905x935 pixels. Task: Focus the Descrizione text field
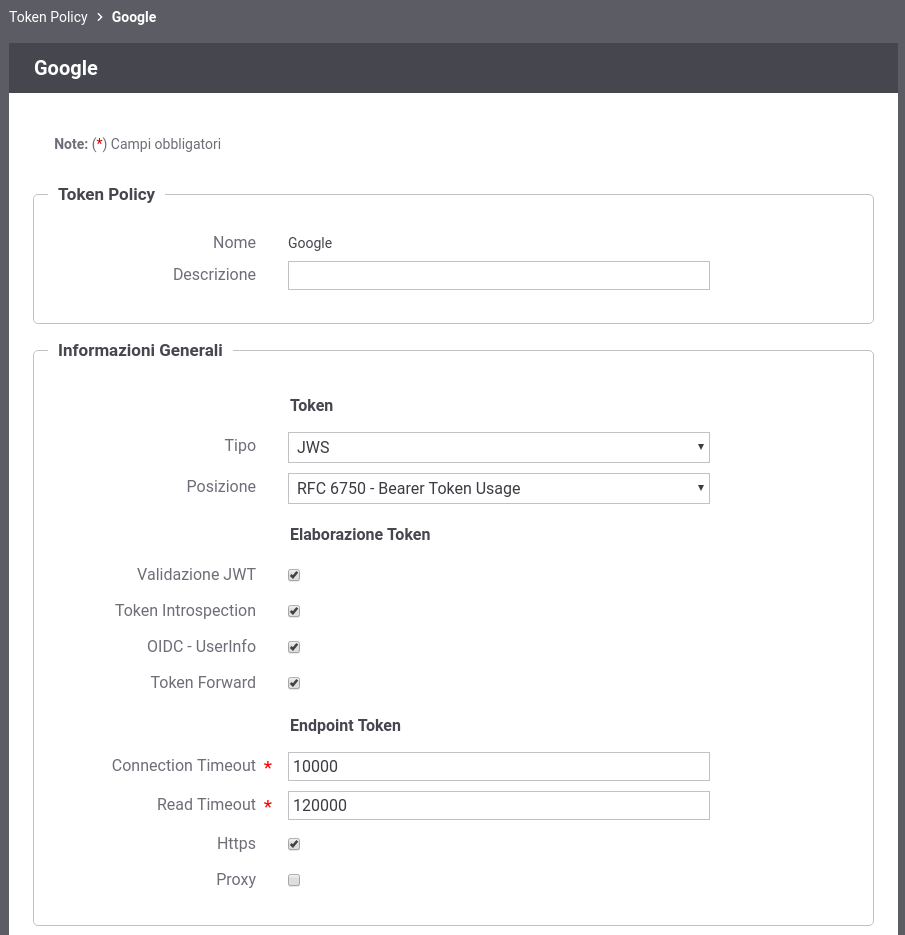click(498, 275)
